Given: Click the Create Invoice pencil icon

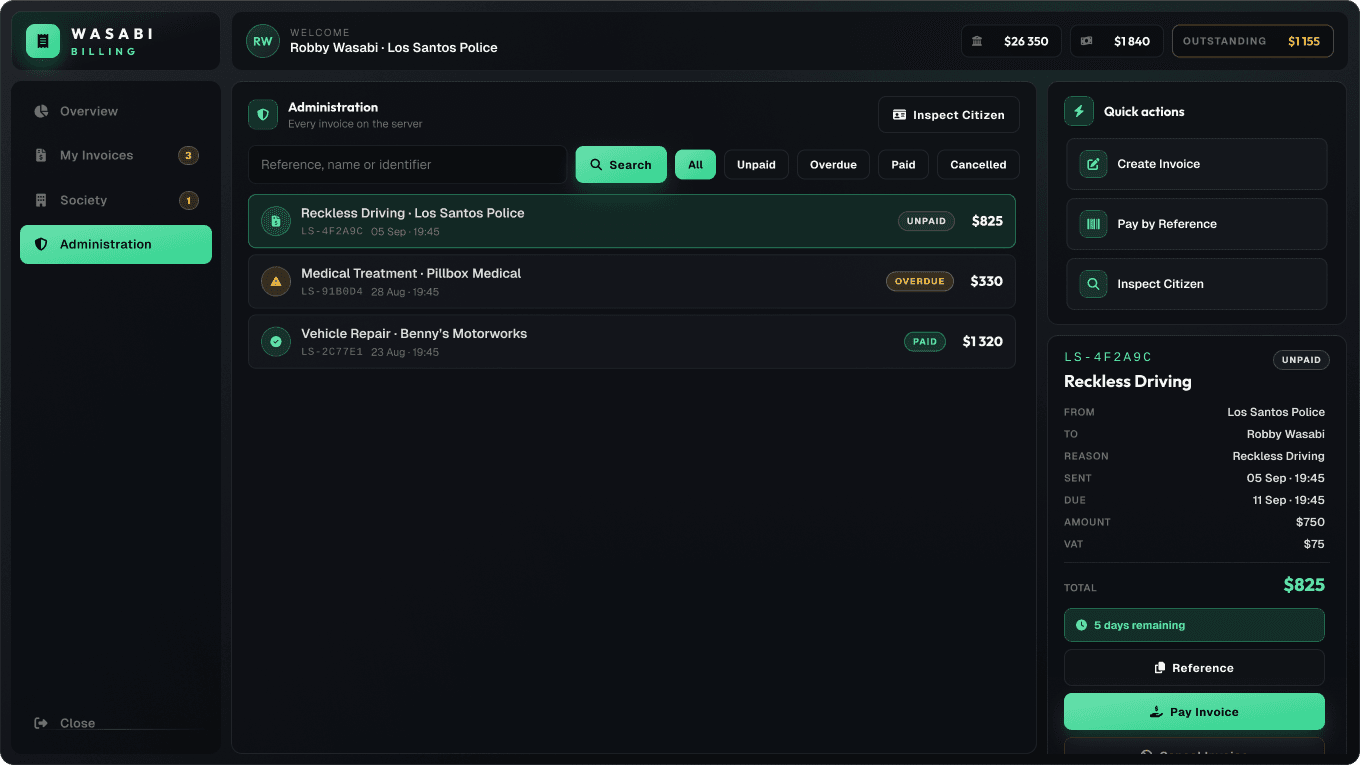Looking at the screenshot, I should point(1093,164).
